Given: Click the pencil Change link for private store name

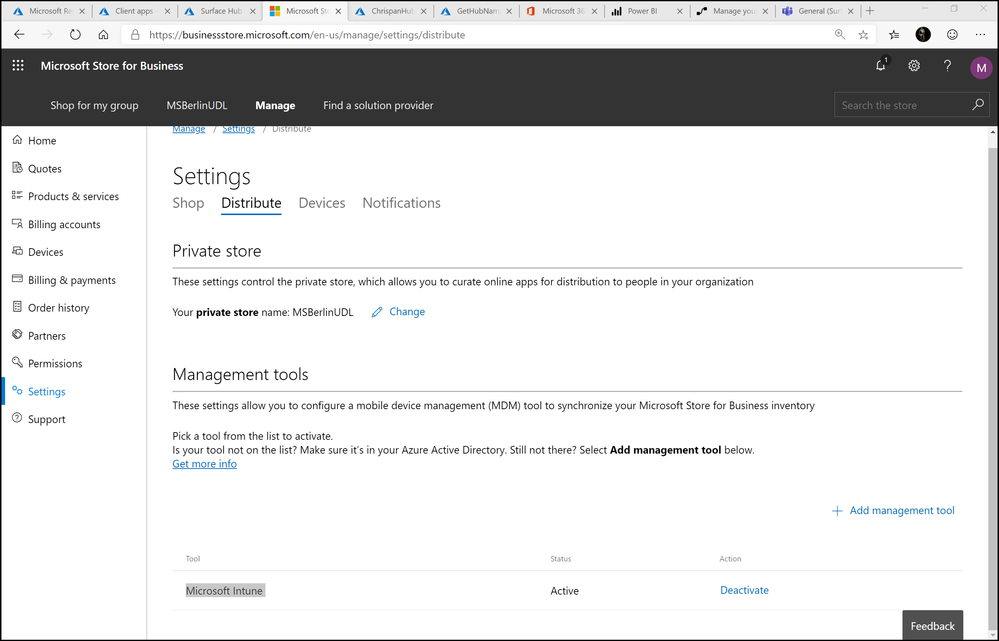Looking at the screenshot, I should 398,312.
